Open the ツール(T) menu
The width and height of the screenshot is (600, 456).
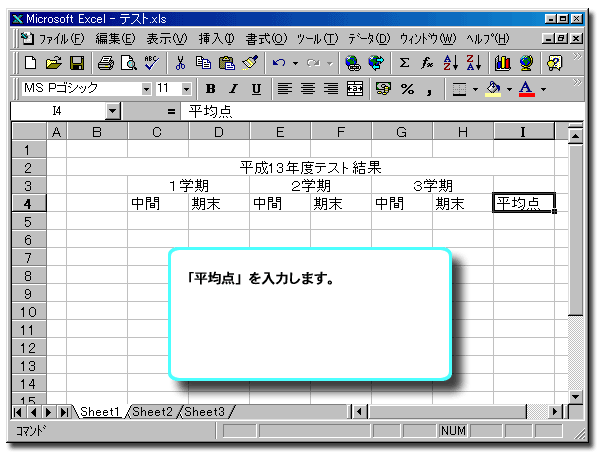pyautogui.click(x=317, y=39)
